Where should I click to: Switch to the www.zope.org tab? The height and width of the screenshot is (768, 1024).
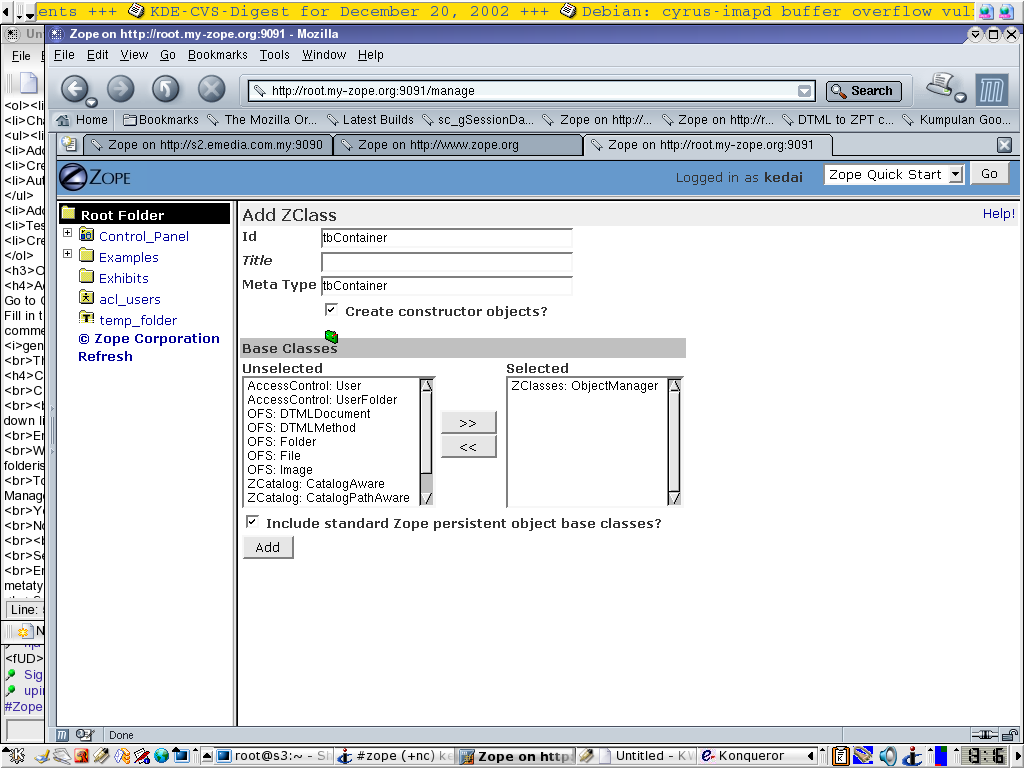pos(457,145)
